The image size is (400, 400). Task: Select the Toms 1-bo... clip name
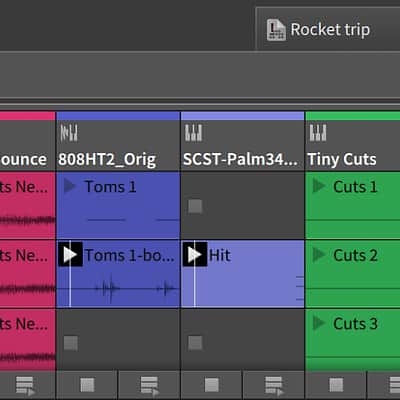point(130,255)
